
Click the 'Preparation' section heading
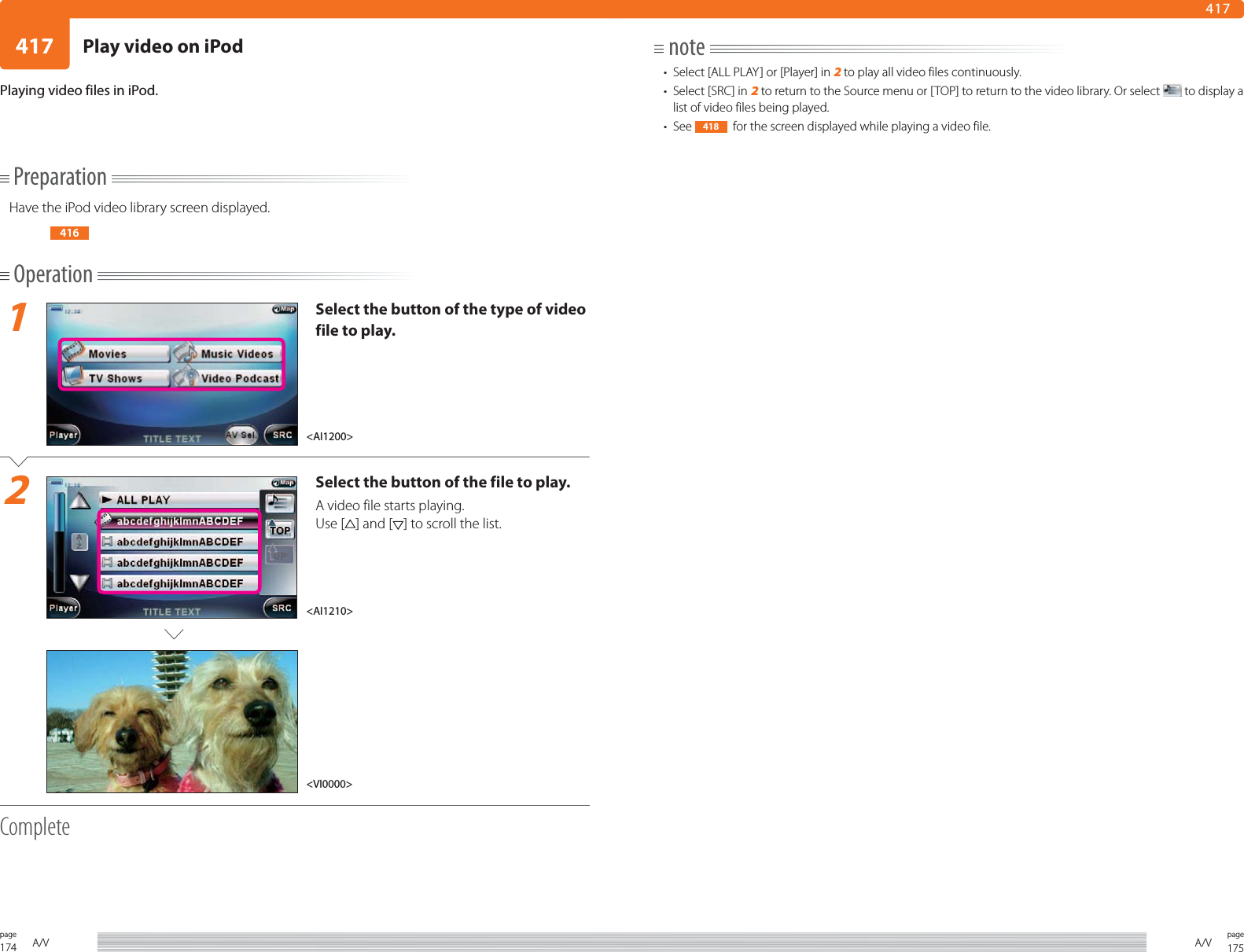(60, 177)
